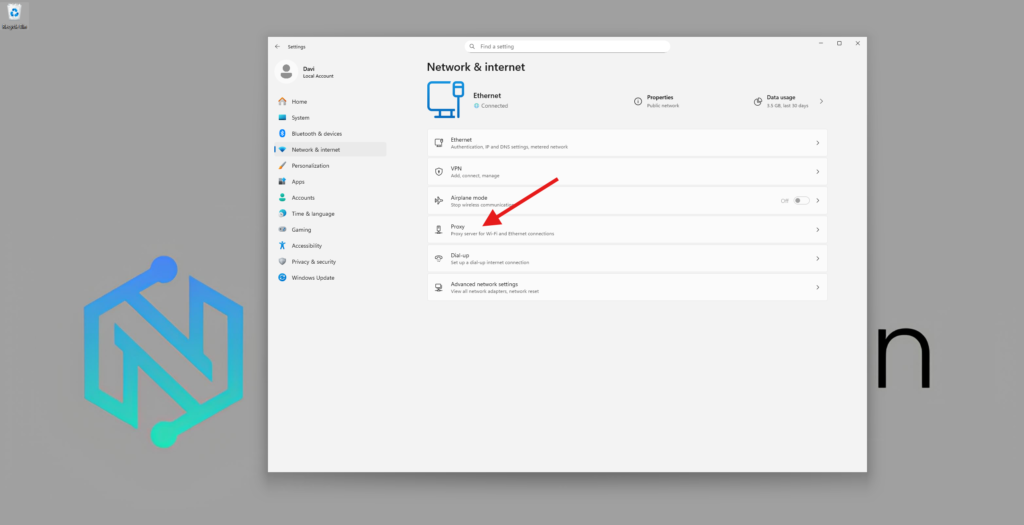Open Advanced network settings
The height and width of the screenshot is (525, 1024).
pyautogui.click(x=627, y=287)
